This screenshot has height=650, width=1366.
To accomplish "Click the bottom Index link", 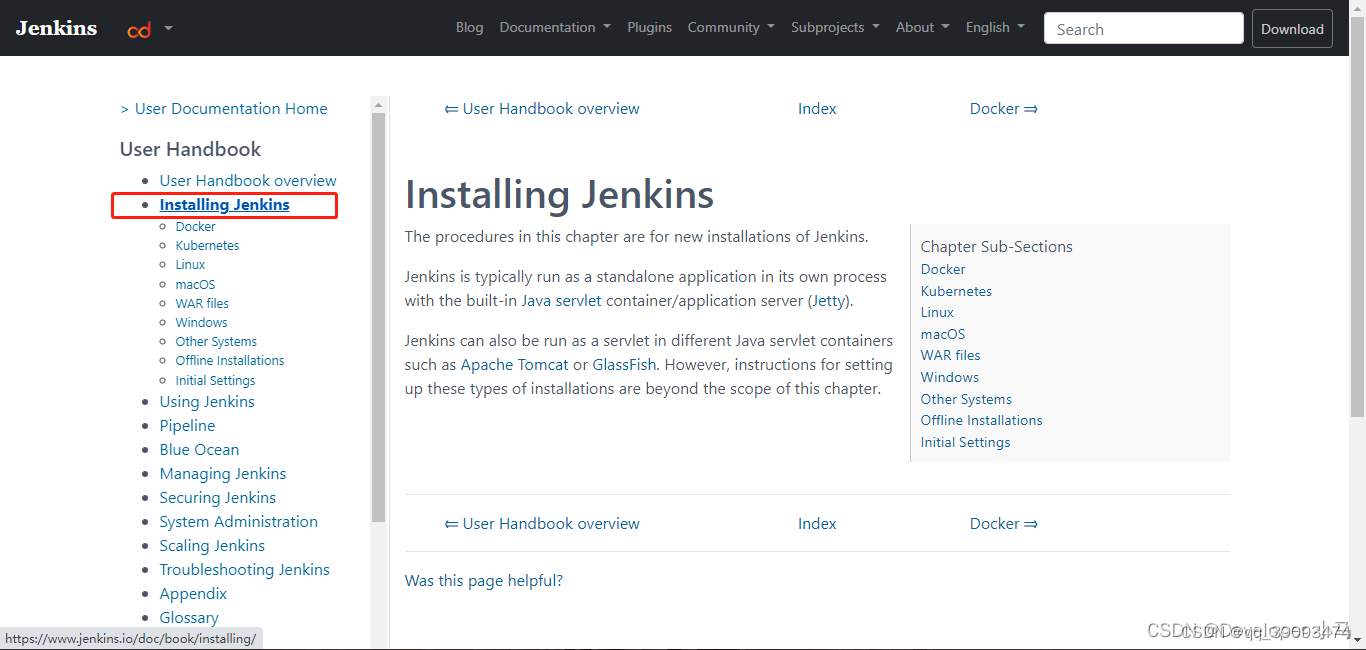I will click(x=817, y=523).
